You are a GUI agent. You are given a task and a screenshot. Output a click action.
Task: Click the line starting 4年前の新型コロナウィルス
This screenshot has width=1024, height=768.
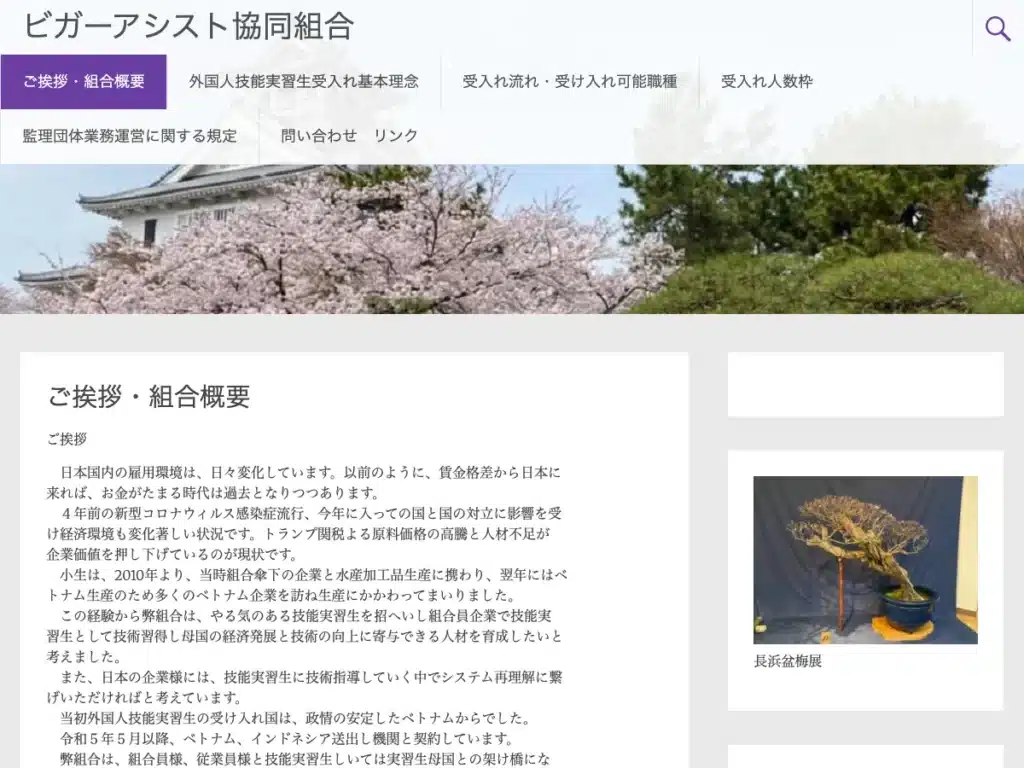tap(311, 513)
